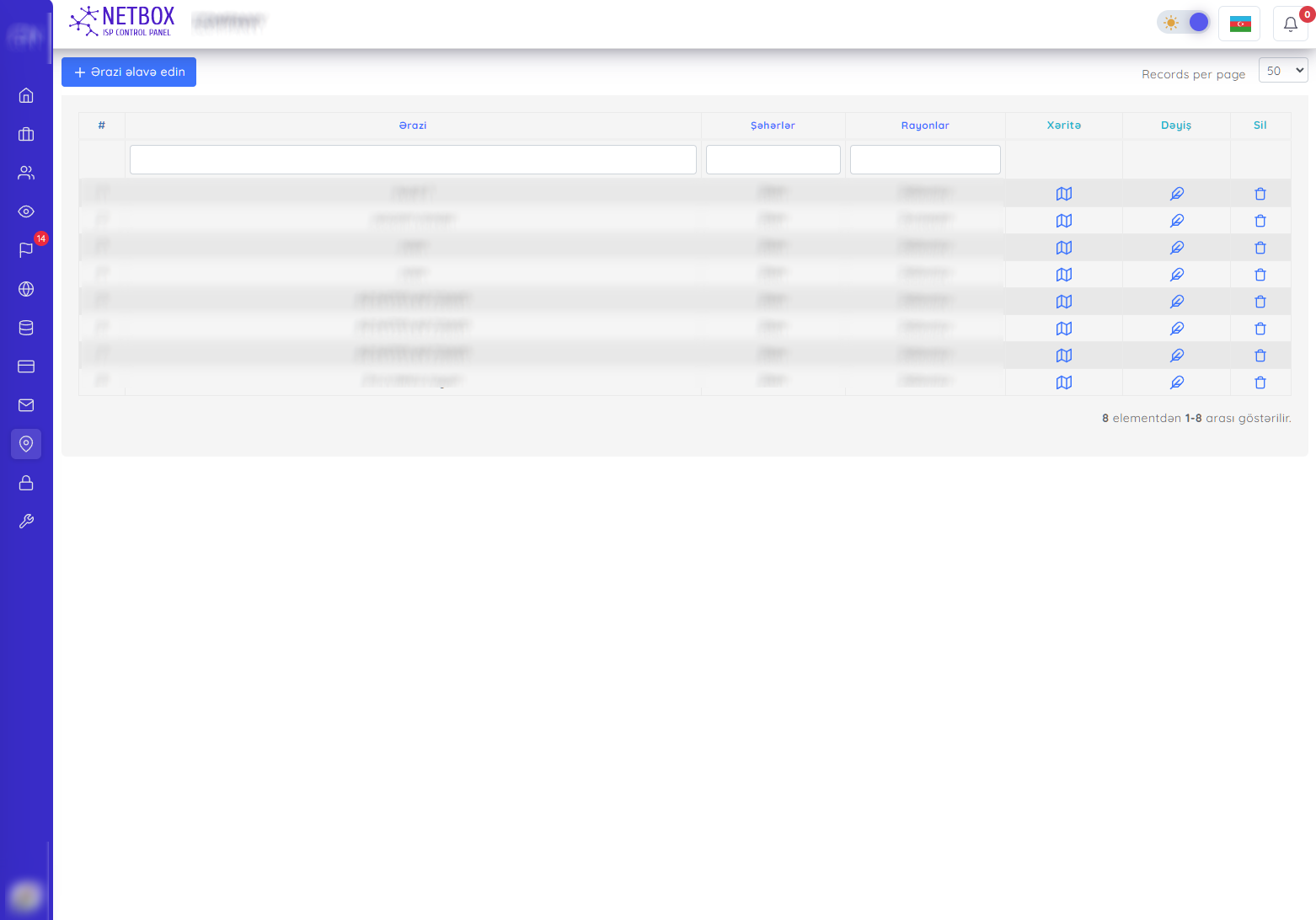The height and width of the screenshot is (920, 1316).
Task: Sort by the Şəhərlər column header
Action: tap(773, 126)
